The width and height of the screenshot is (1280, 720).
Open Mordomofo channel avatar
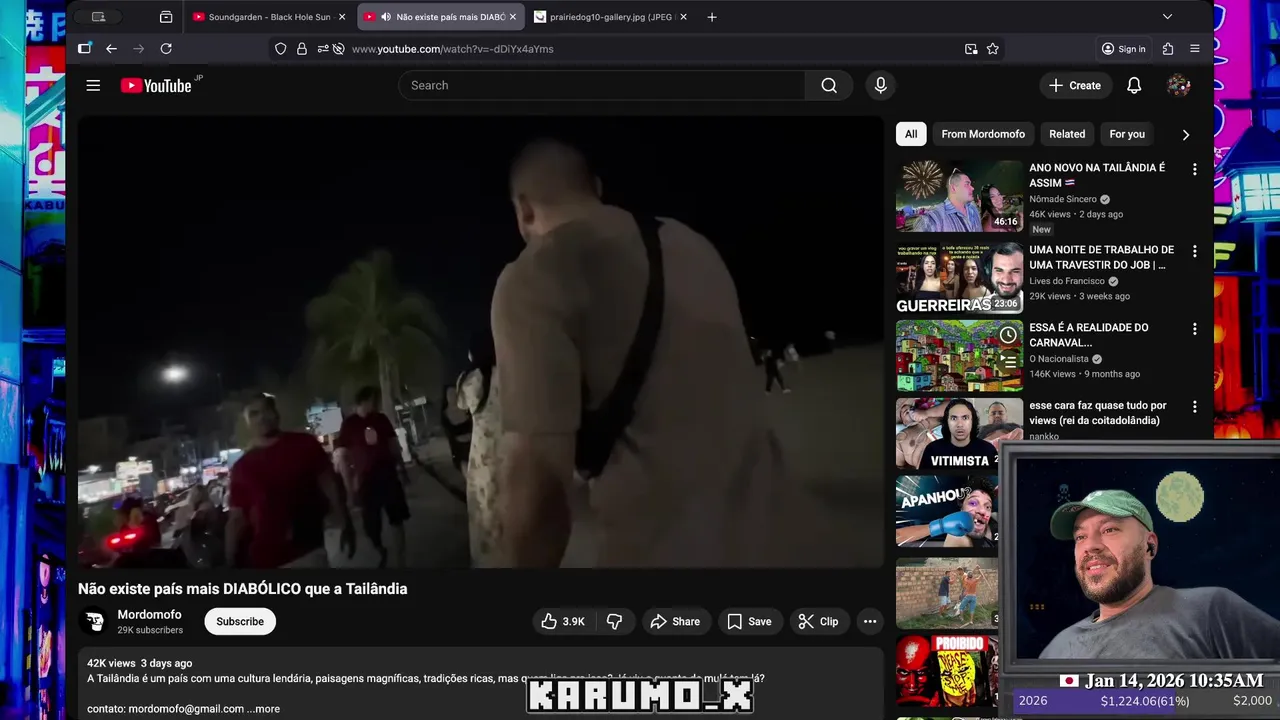click(x=95, y=621)
